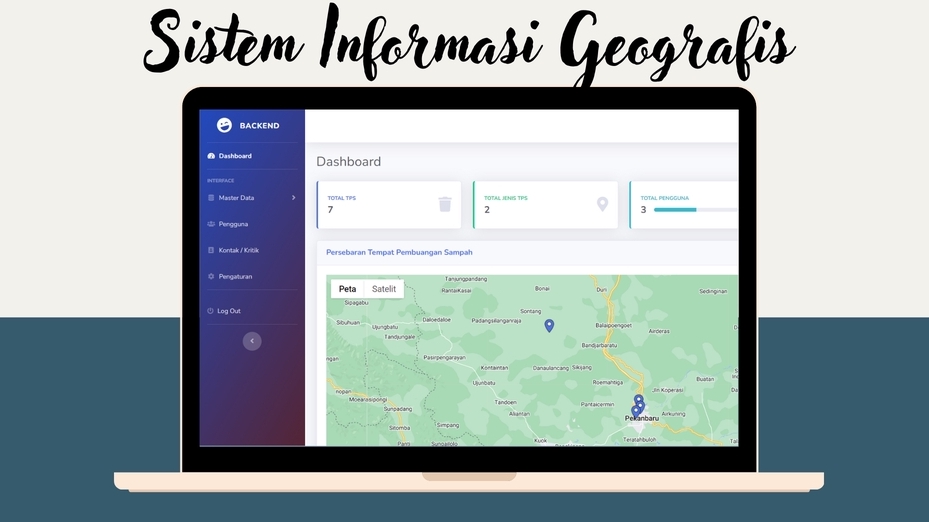The width and height of the screenshot is (929, 522).
Task: Click the Tanjungpandang label on the map
Action: tap(466, 278)
